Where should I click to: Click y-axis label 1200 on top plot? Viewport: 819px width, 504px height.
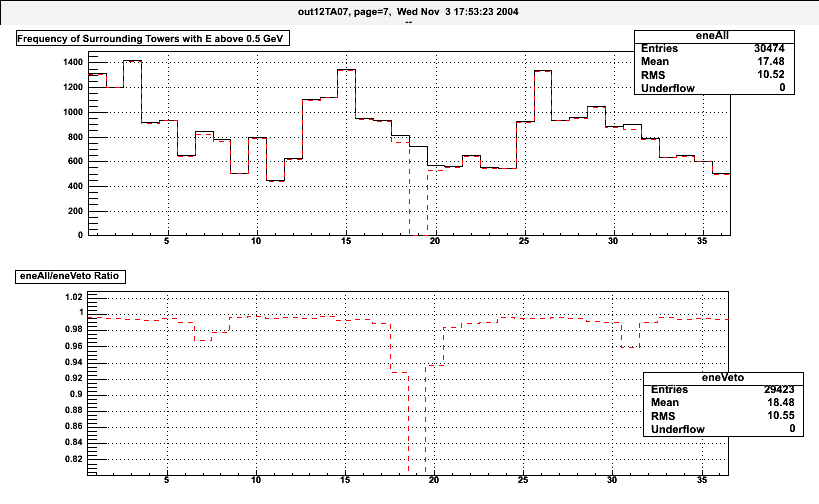[73, 87]
